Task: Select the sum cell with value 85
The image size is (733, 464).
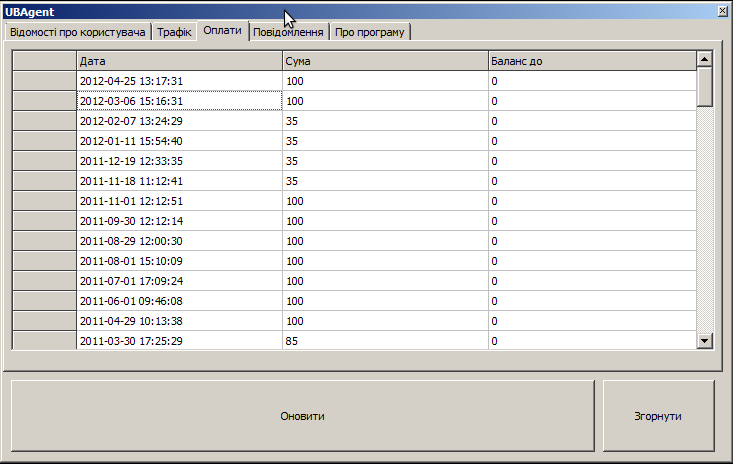Action: (385, 341)
